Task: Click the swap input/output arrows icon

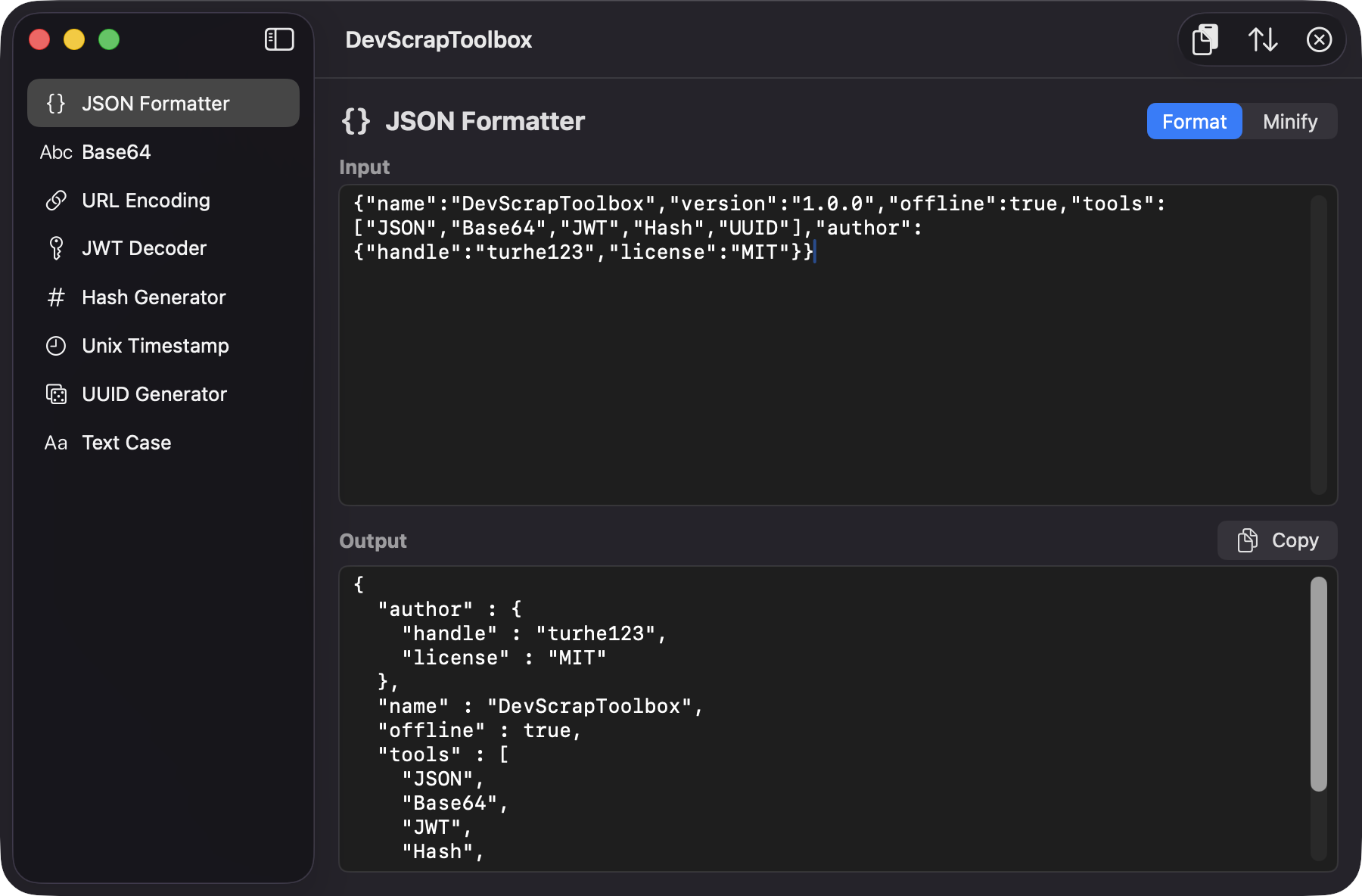Action: click(1263, 39)
